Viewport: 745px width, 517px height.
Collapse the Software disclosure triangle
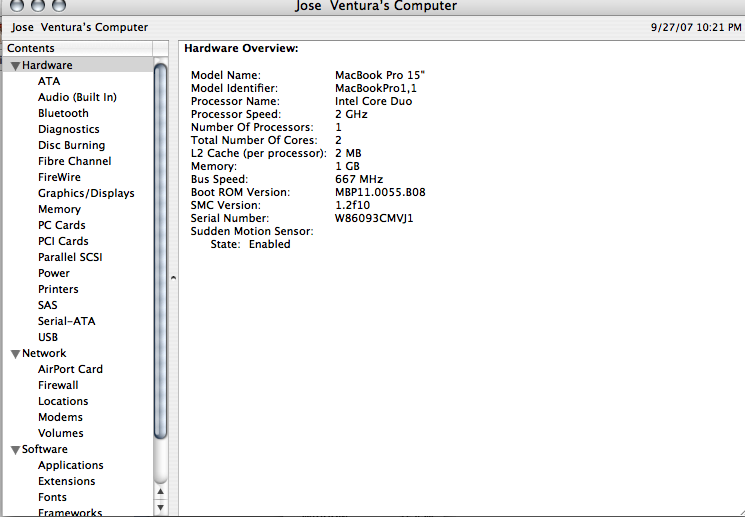15,450
